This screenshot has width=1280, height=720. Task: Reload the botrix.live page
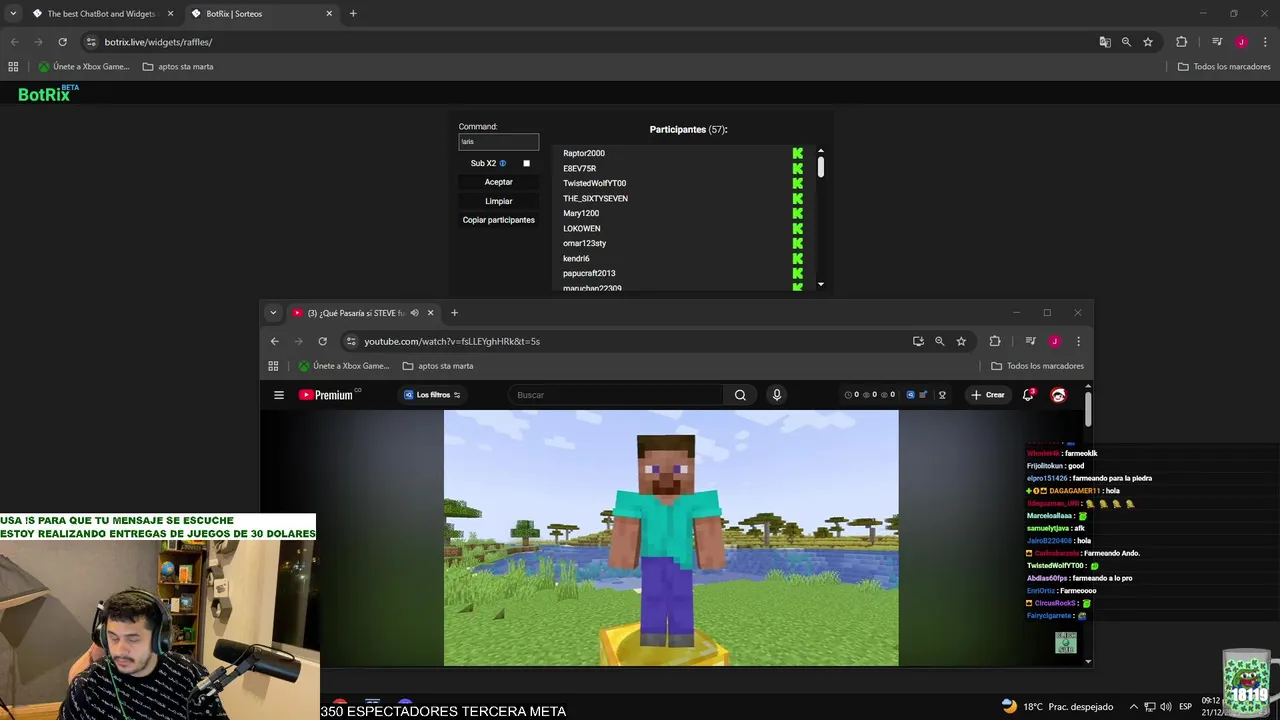tap(62, 42)
